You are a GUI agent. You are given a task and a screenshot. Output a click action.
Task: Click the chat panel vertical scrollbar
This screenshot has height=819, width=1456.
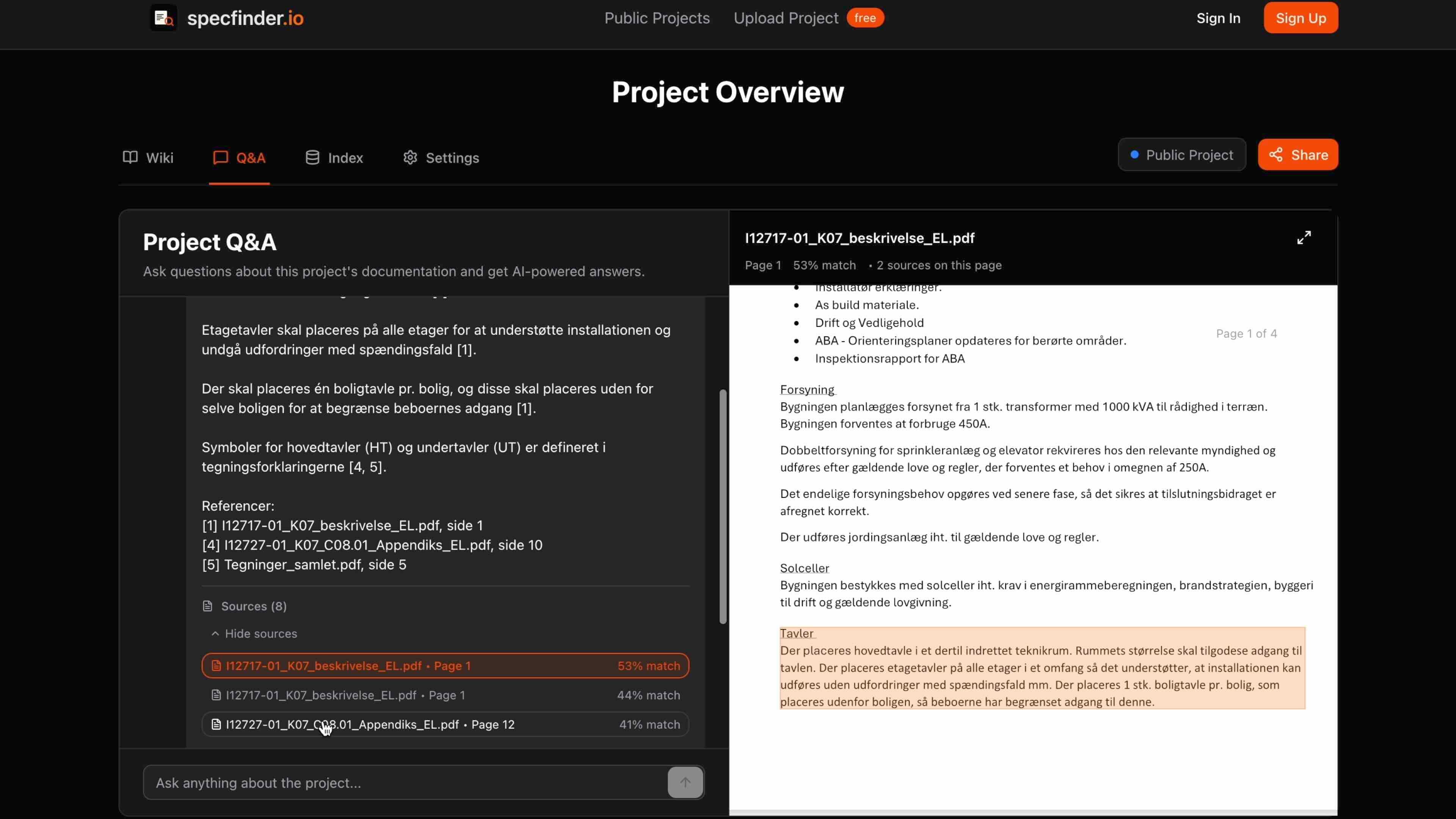pos(722,507)
